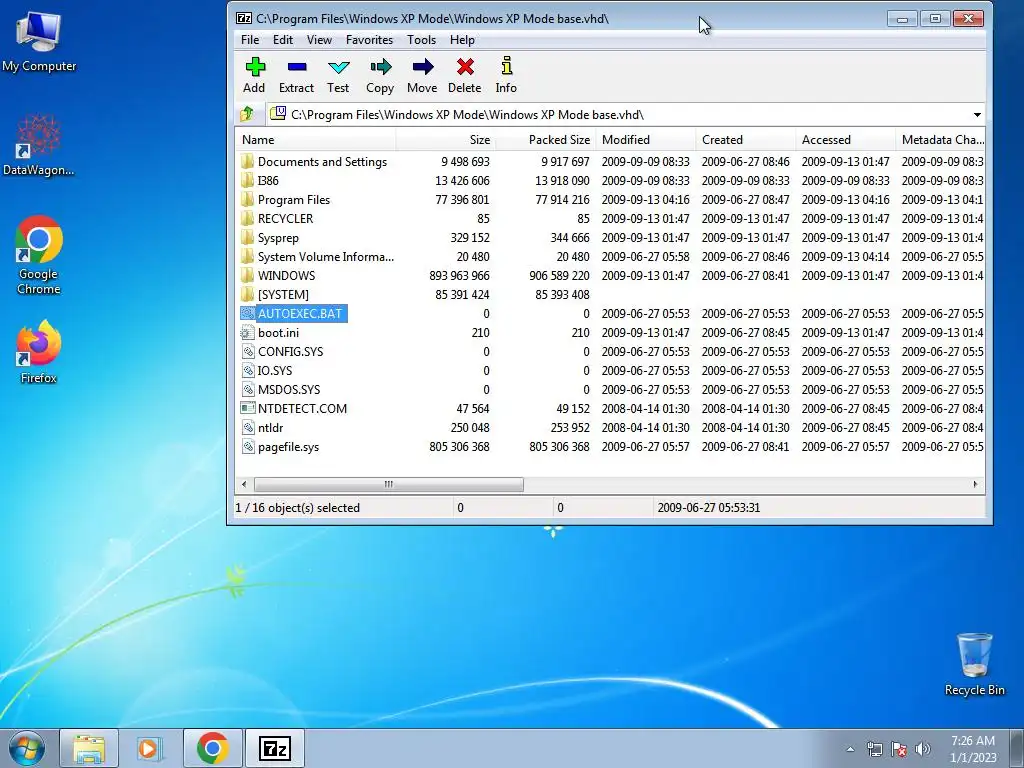Open My Computer desktop icon
The width and height of the screenshot is (1024, 768).
coord(39,40)
